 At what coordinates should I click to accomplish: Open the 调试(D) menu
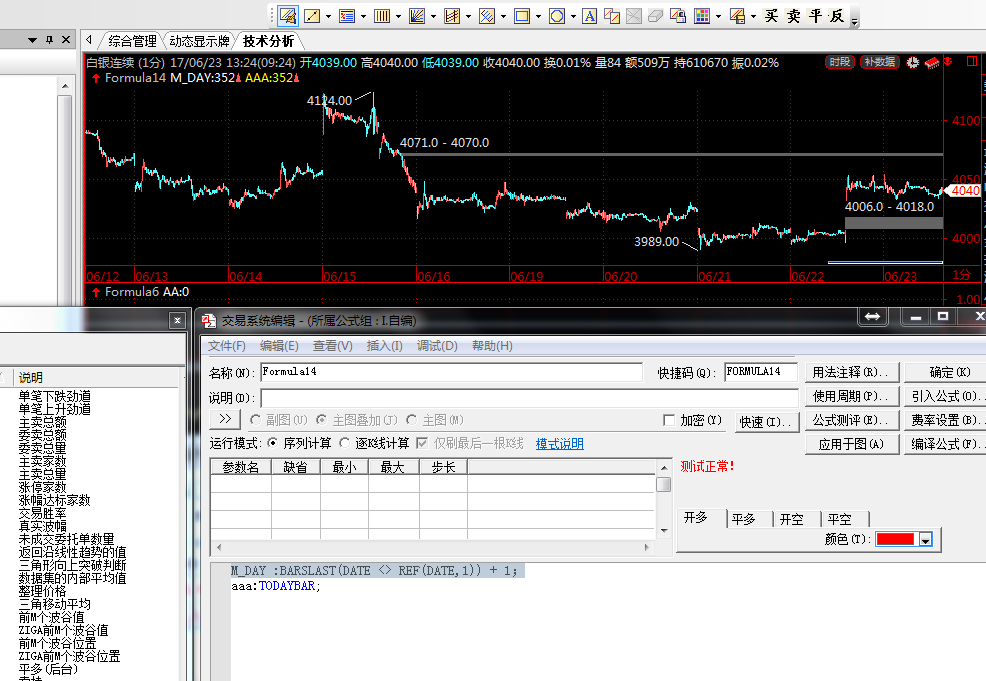point(437,346)
